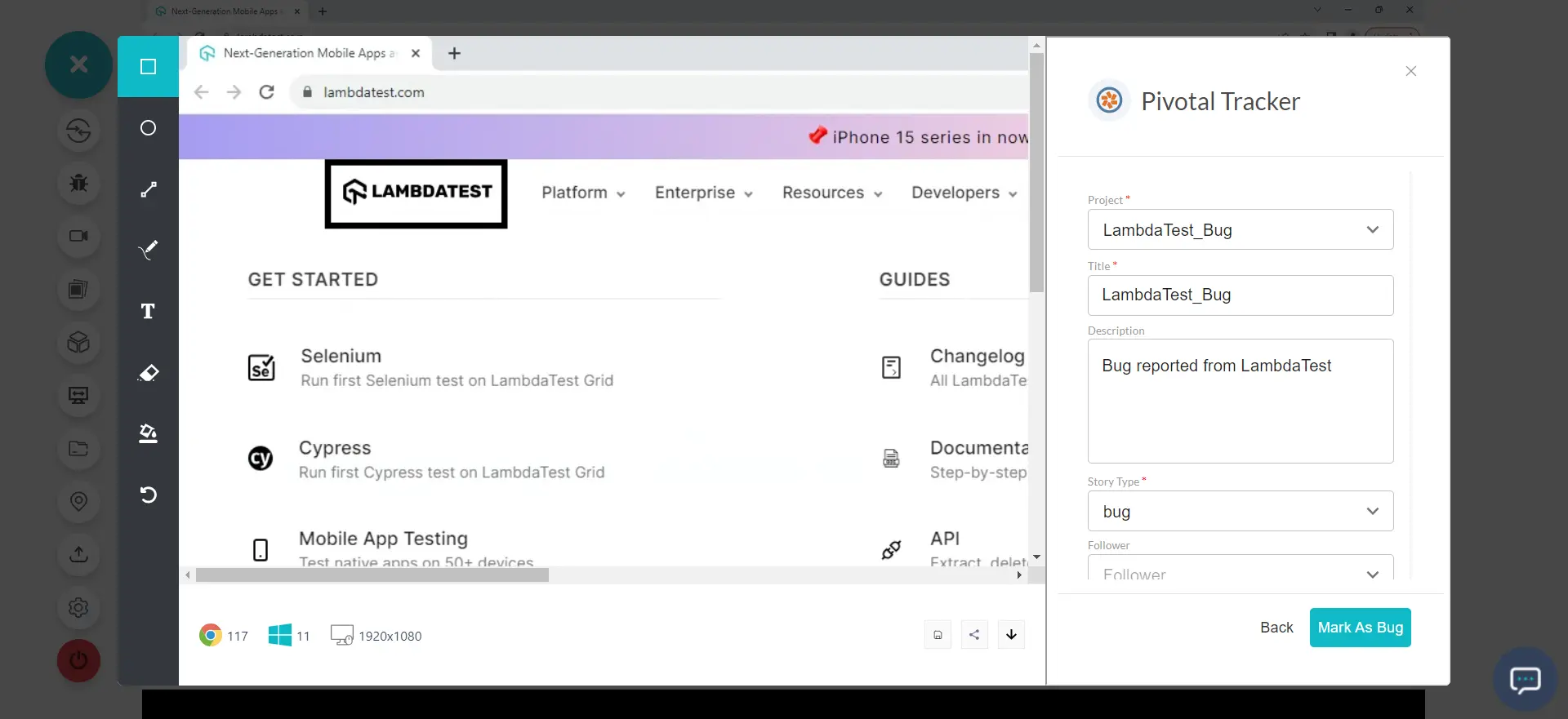This screenshot has height=719, width=1568.
Task: Click the save screenshot icon
Action: [x=938, y=635]
